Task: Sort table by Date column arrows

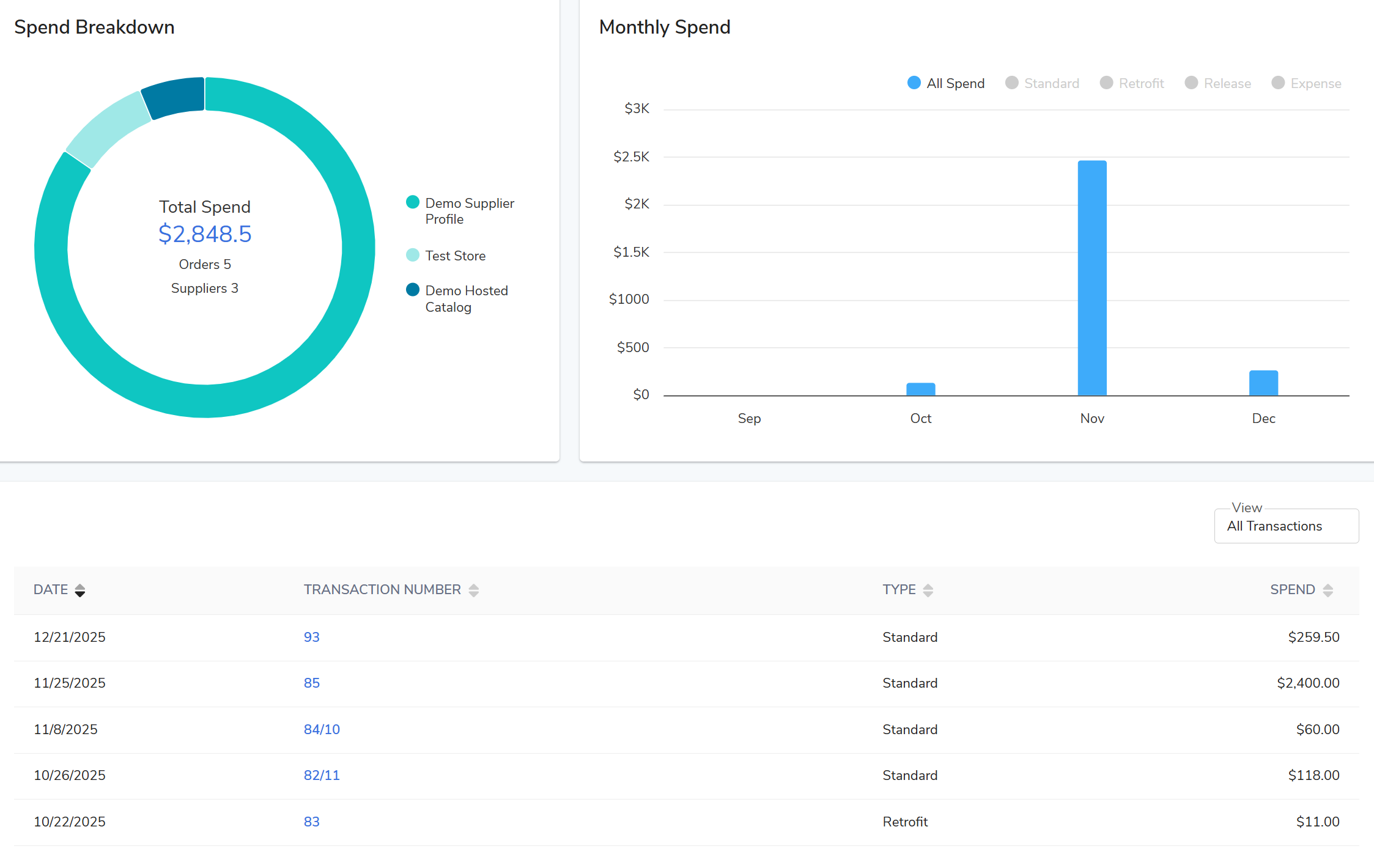Action: (80, 590)
